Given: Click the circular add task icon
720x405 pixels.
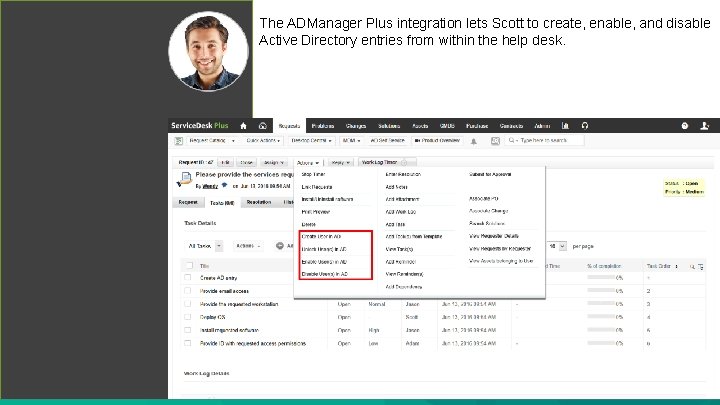Looking at the screenshot, I should click(x=280, y=246).
